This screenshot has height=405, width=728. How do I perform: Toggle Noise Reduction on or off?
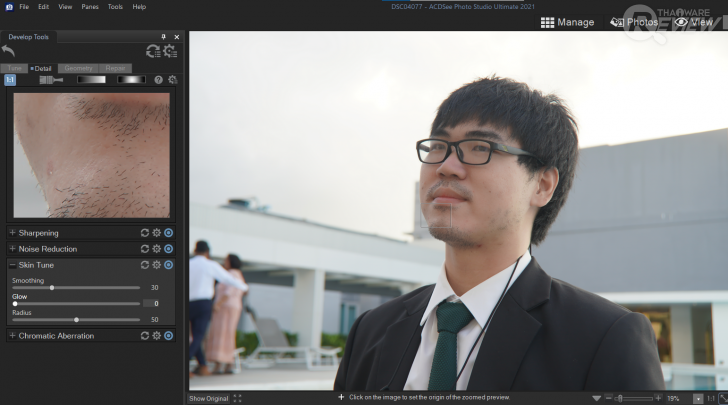(169, 249)
